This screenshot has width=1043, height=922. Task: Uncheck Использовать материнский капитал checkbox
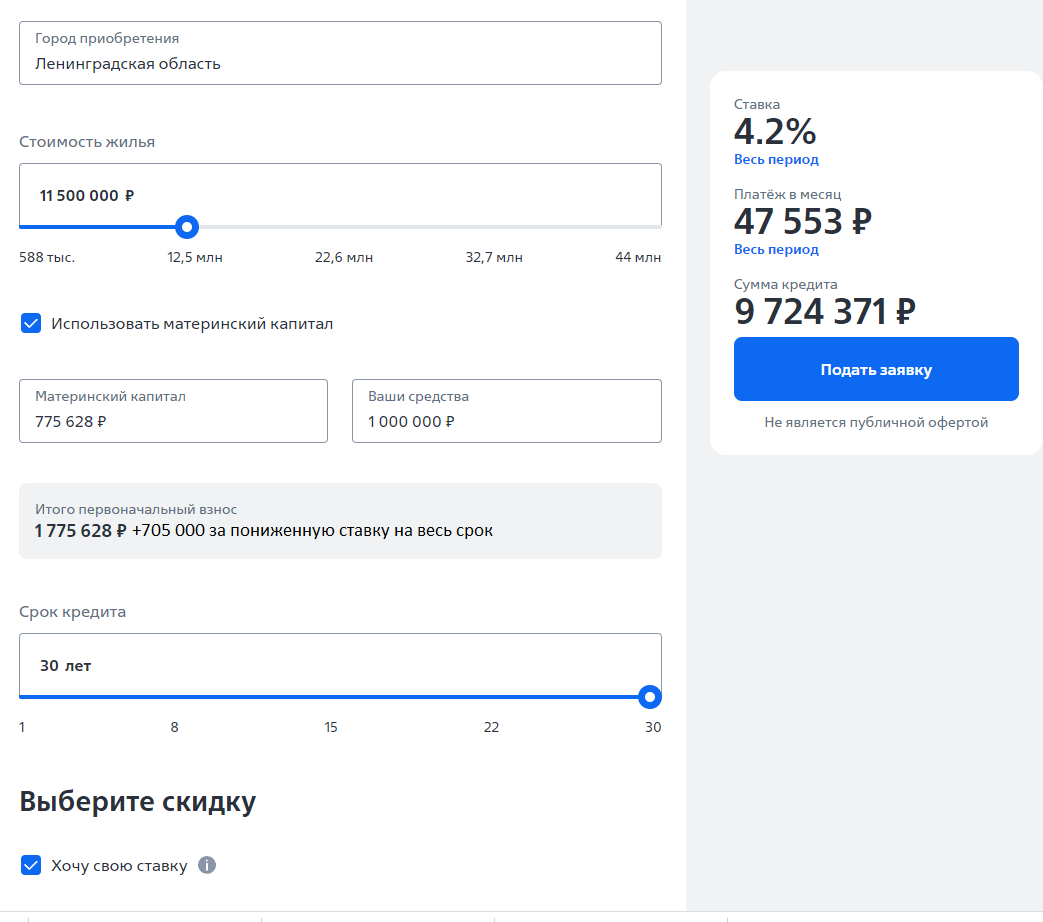tap(31, 323)
